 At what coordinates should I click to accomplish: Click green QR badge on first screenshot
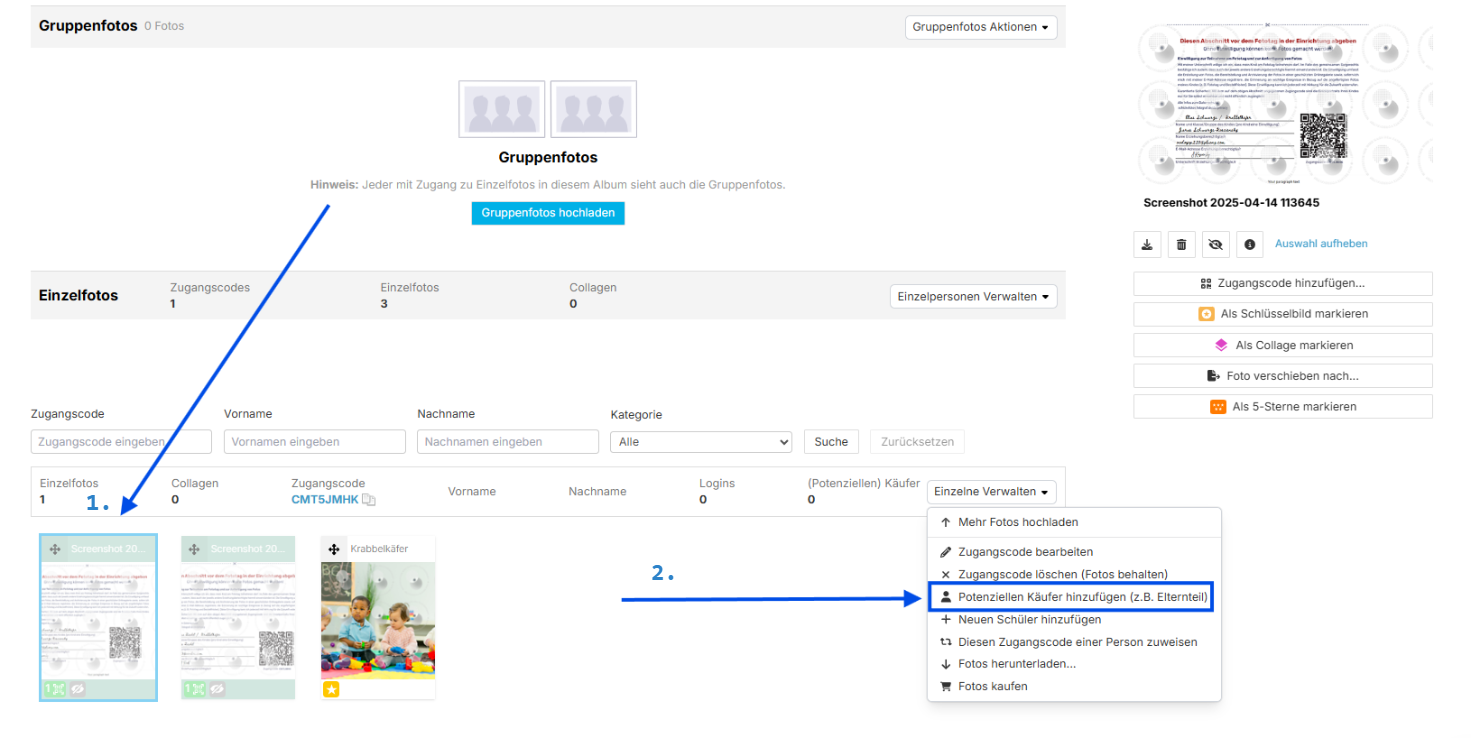click(54, 689)
